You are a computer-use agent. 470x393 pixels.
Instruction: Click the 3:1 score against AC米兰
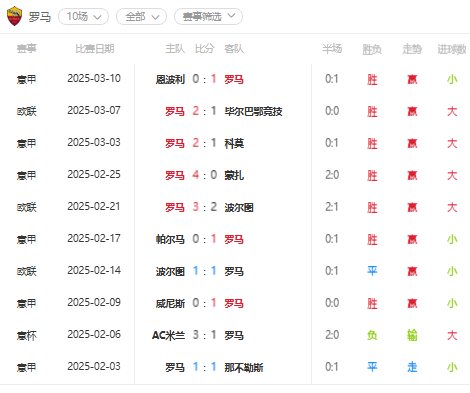[205, 335]
